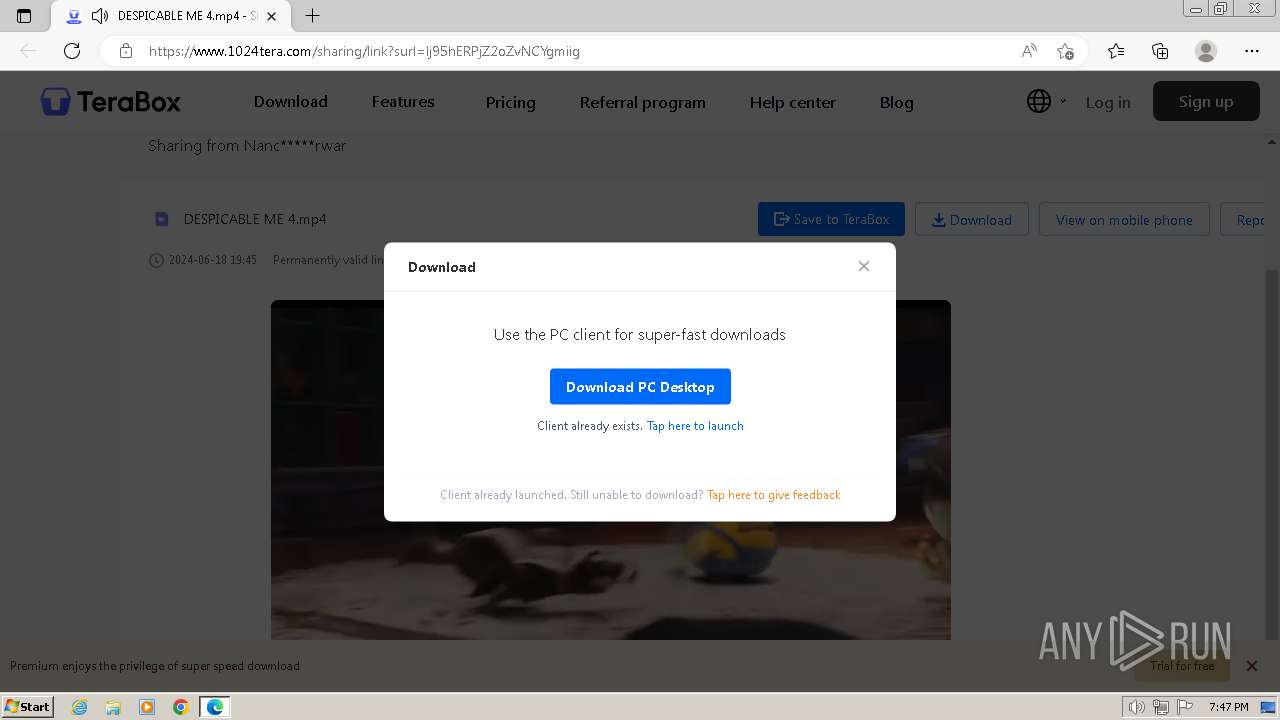Select the DESPICABLE ME 4.mp4 tab
This screenshot has height=720, width=1280.
pyautogui.click(x=170, y=16)
